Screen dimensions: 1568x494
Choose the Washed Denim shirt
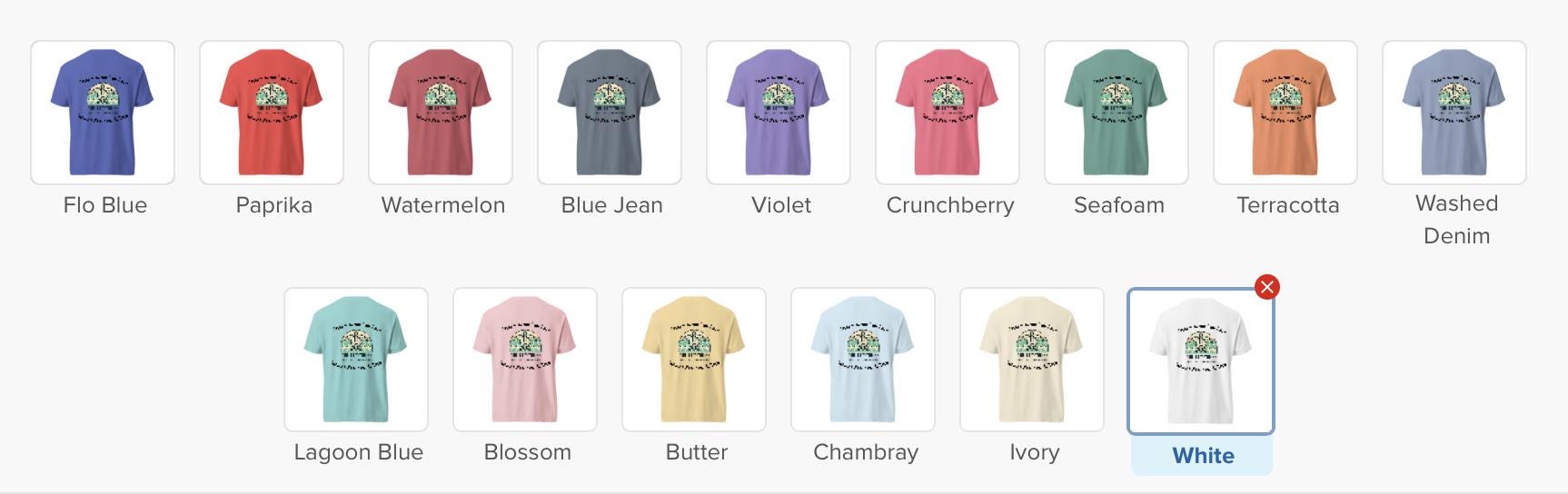pos(1454,113)
